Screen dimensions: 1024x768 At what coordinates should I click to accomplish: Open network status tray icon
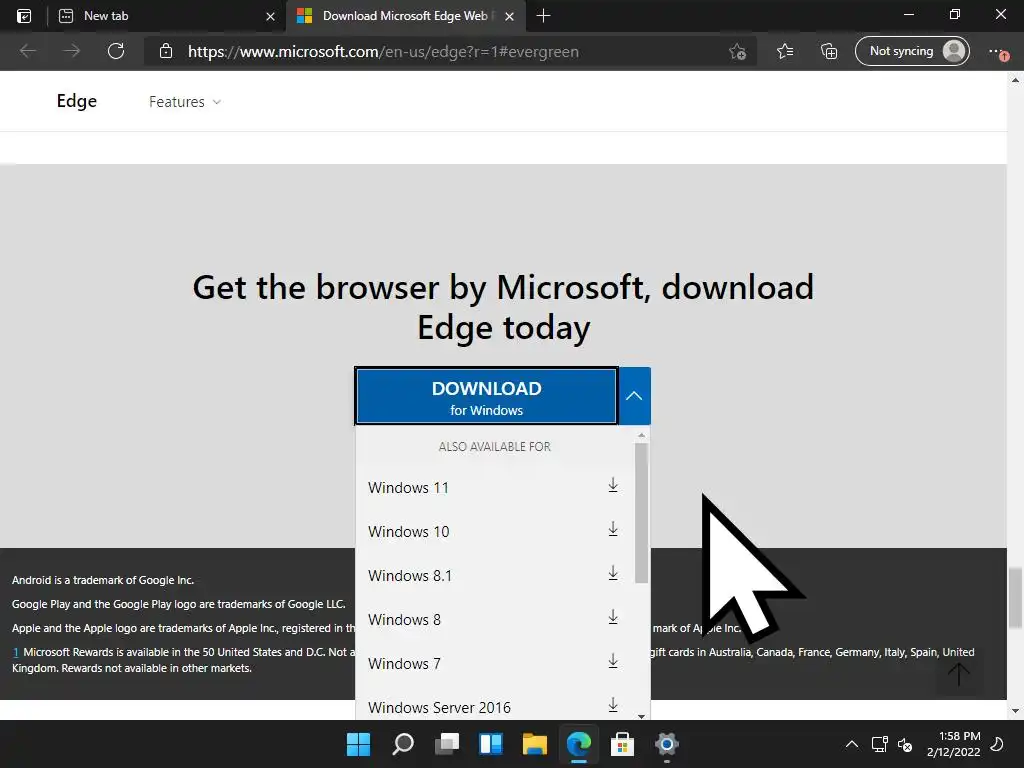[x=880, y=744]
